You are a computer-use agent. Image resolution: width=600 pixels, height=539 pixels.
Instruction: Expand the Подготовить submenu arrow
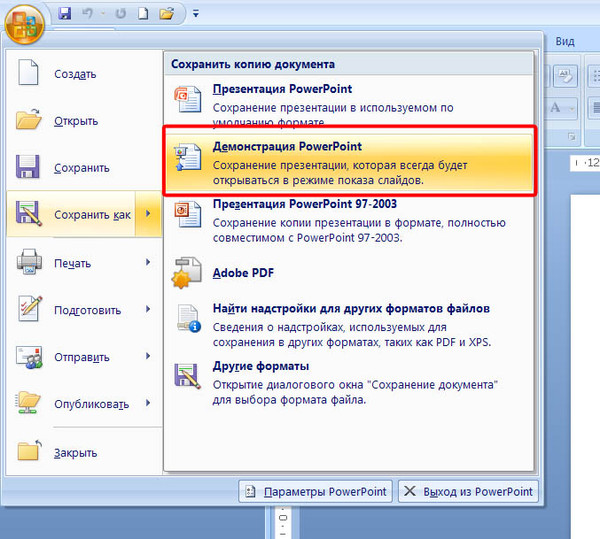tap(148, 309)
